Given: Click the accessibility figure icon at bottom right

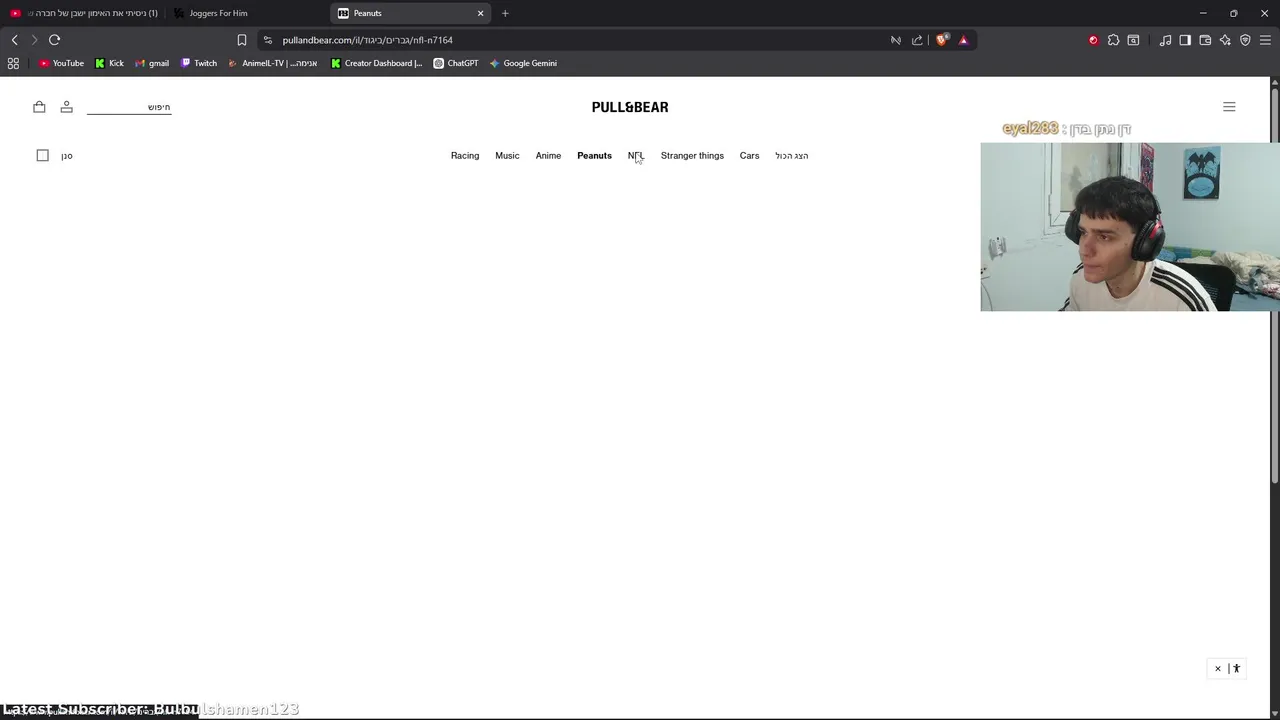Looking at the screenshot, I should tap(1236, 668).
